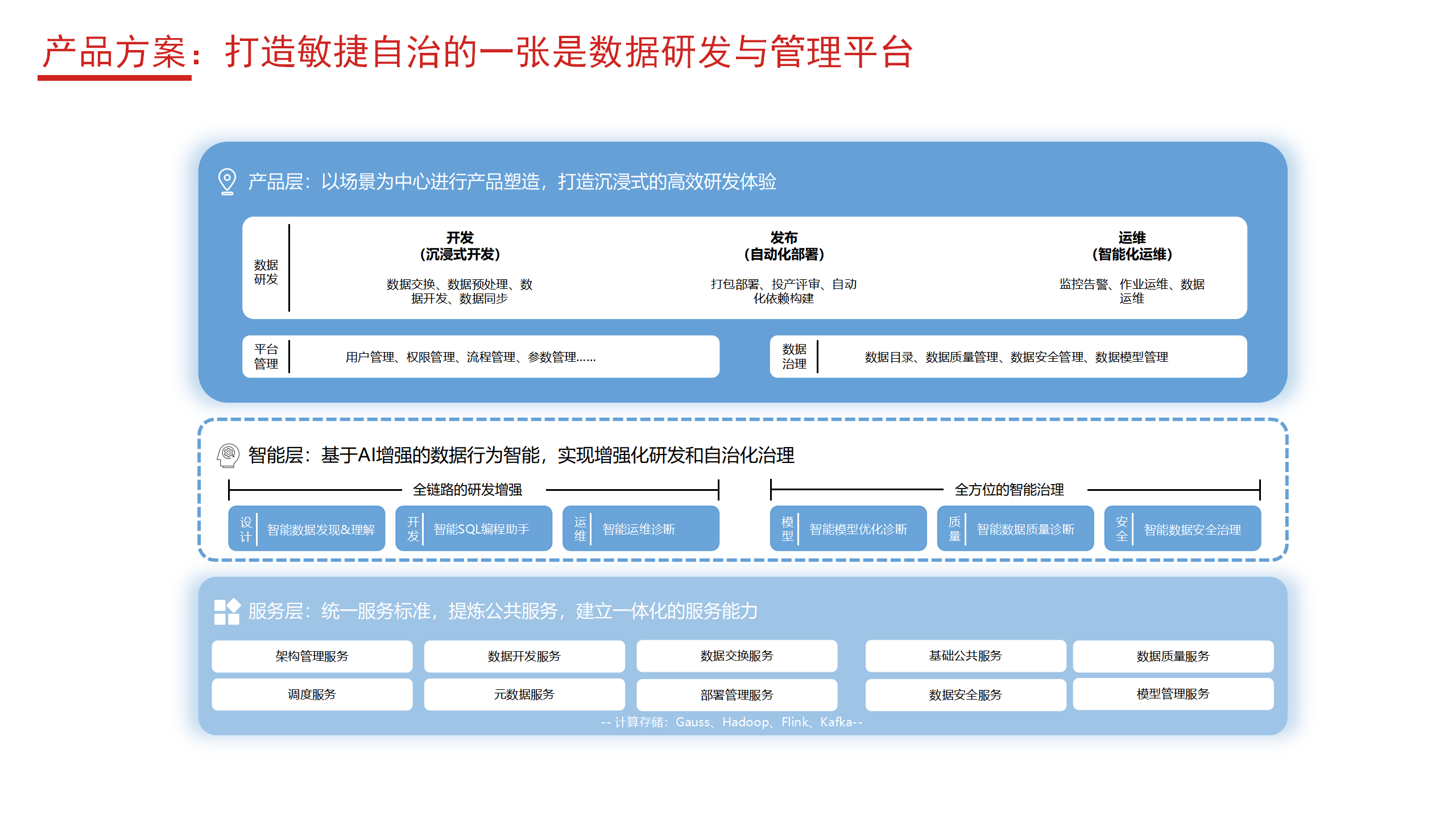
Task: Select the 智能数据安全治理 box
Action: click(x=1182, y=528)
